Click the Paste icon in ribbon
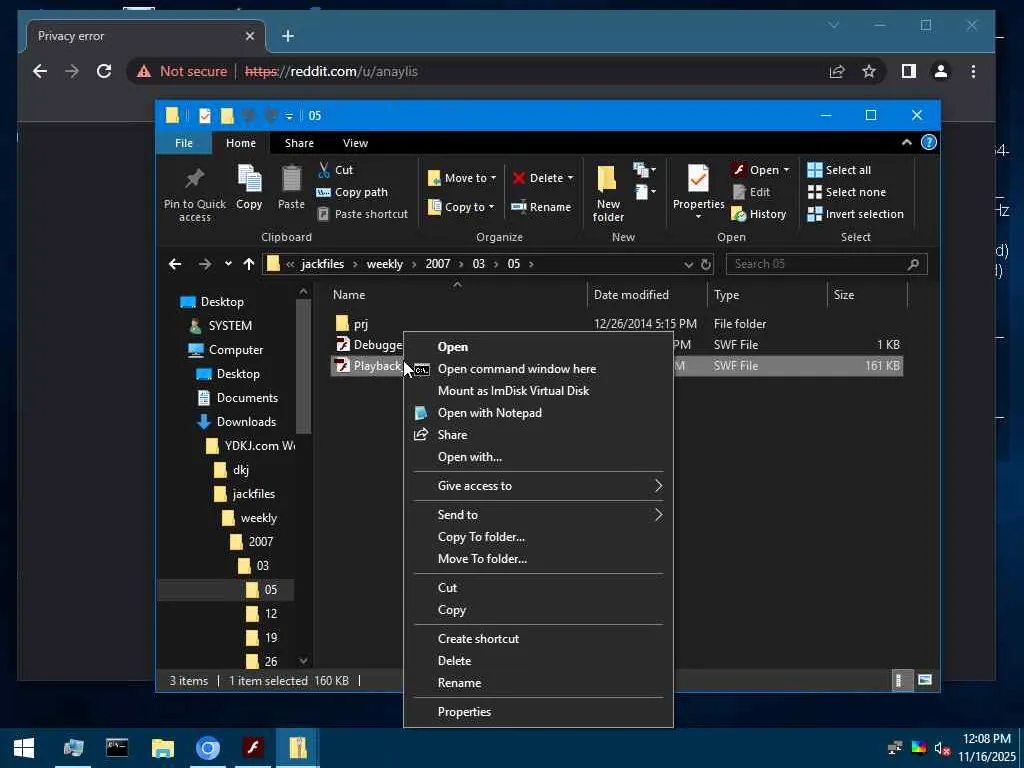 click(x=291, y=180)
